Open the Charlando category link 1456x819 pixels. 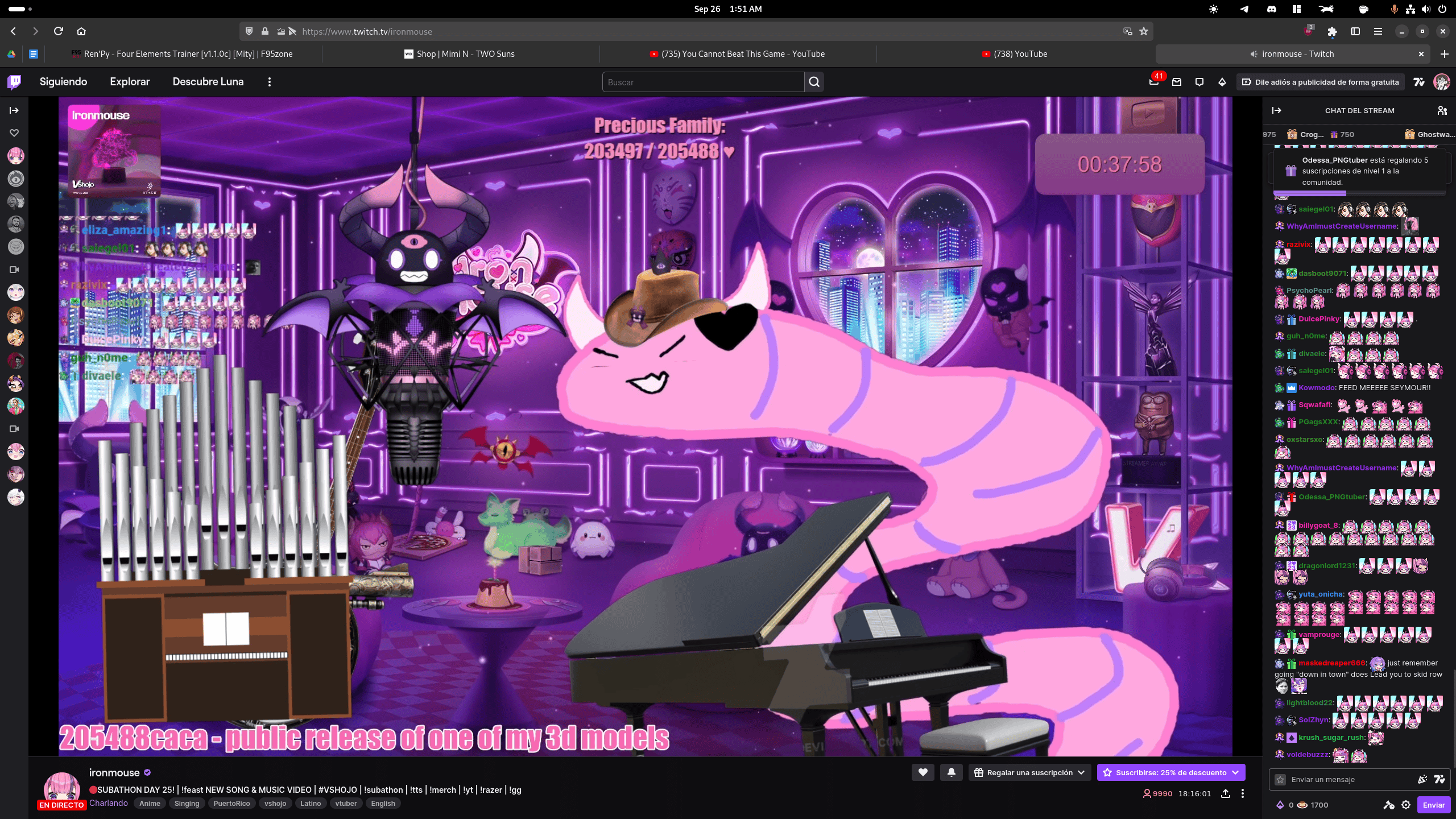click(108, 803)
